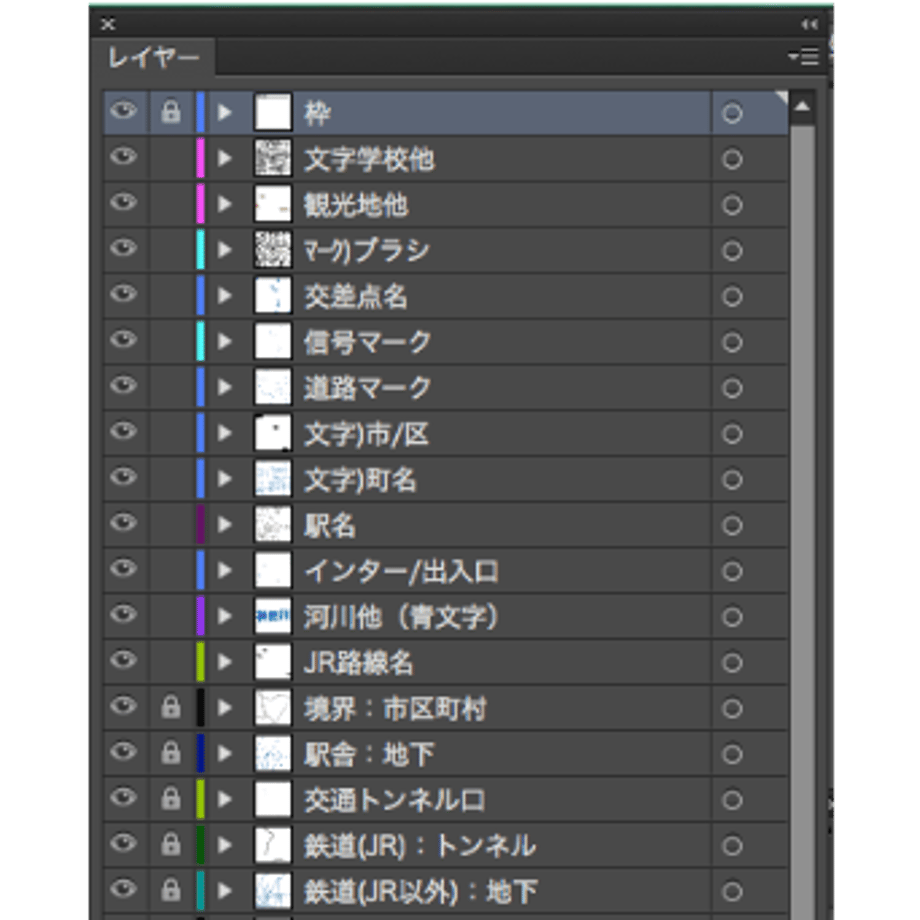Click the cyan color bar of 信号マーク
The width and height of the screenshot is (920, 920).
(x=200, y=341)
